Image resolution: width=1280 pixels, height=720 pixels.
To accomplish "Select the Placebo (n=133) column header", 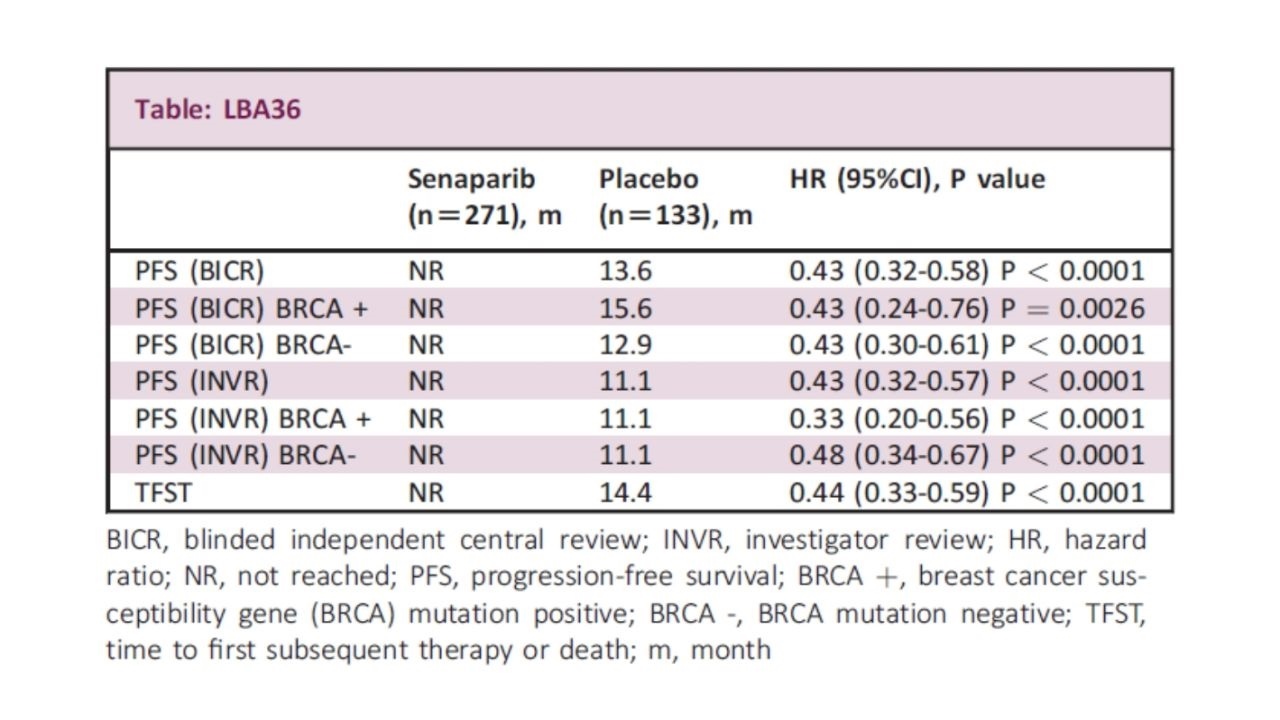I will 675,197.
